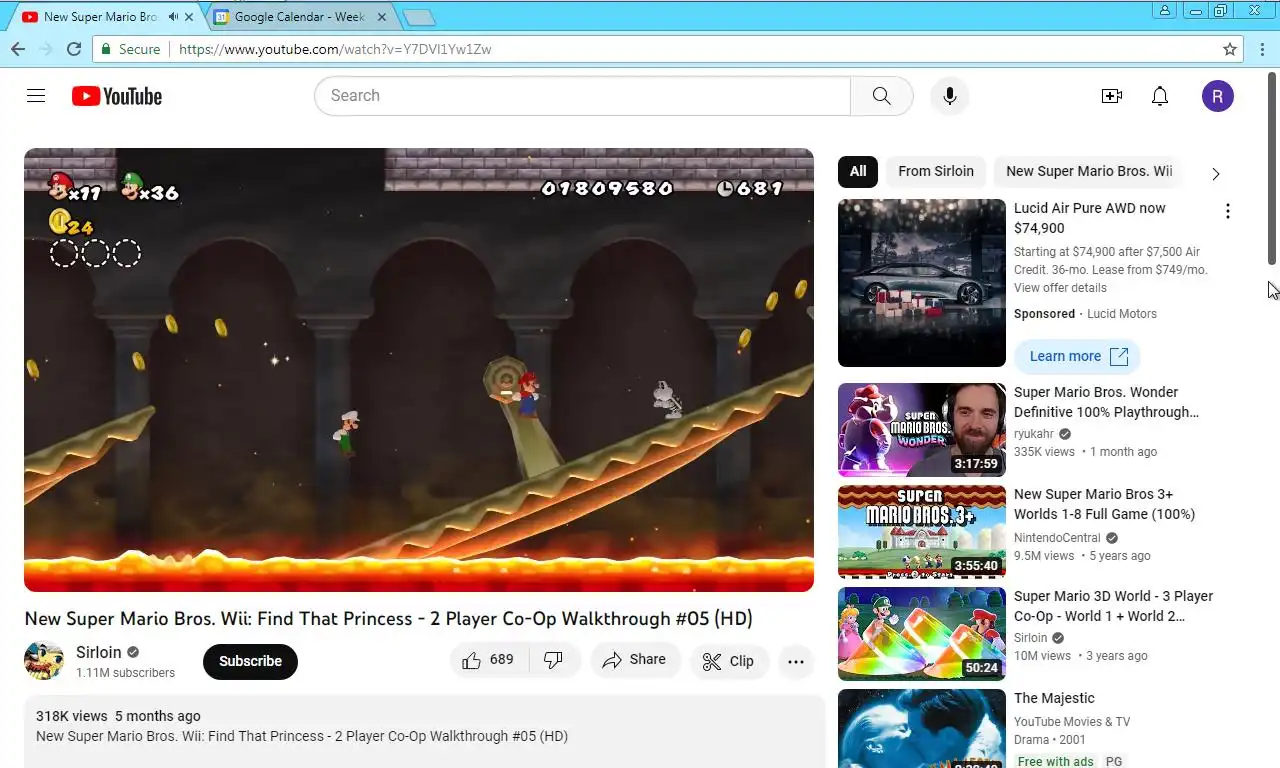The image size is (1280, 768).
Task: Start voice search with microphone icon
Action: (x=950, y=96)
